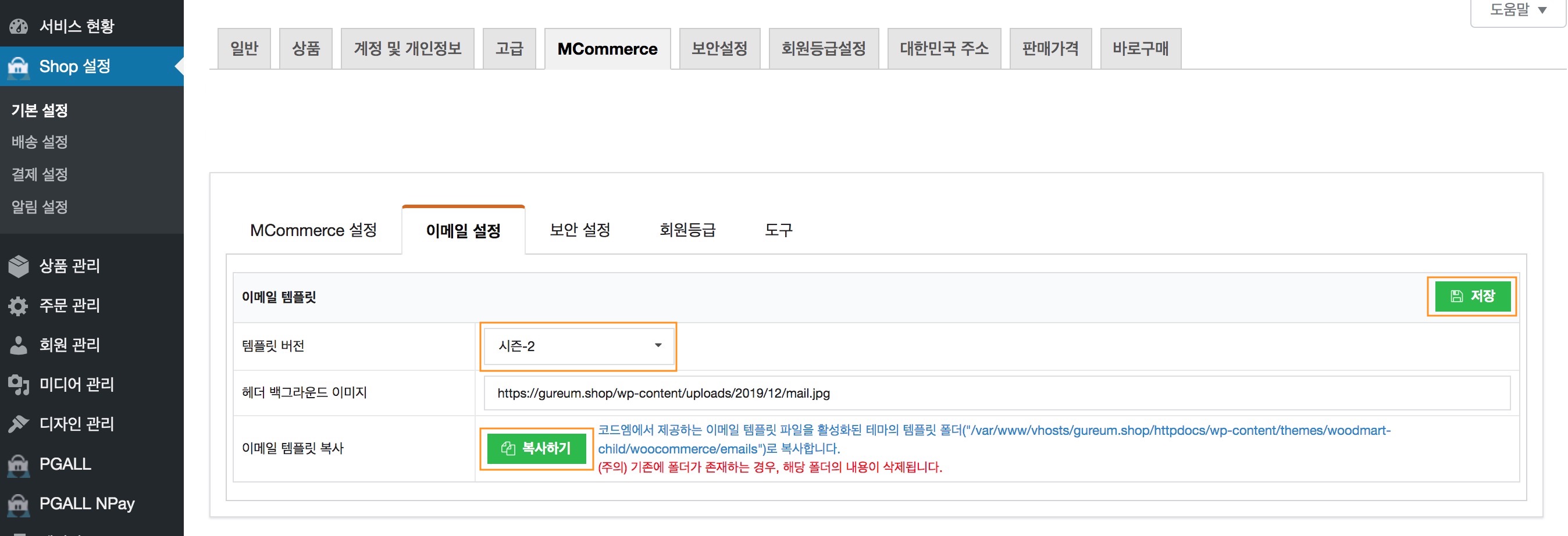Click the 회원 관리 user icon
This screenshot has height=536, width=1568.
click(x=18, y=345)
